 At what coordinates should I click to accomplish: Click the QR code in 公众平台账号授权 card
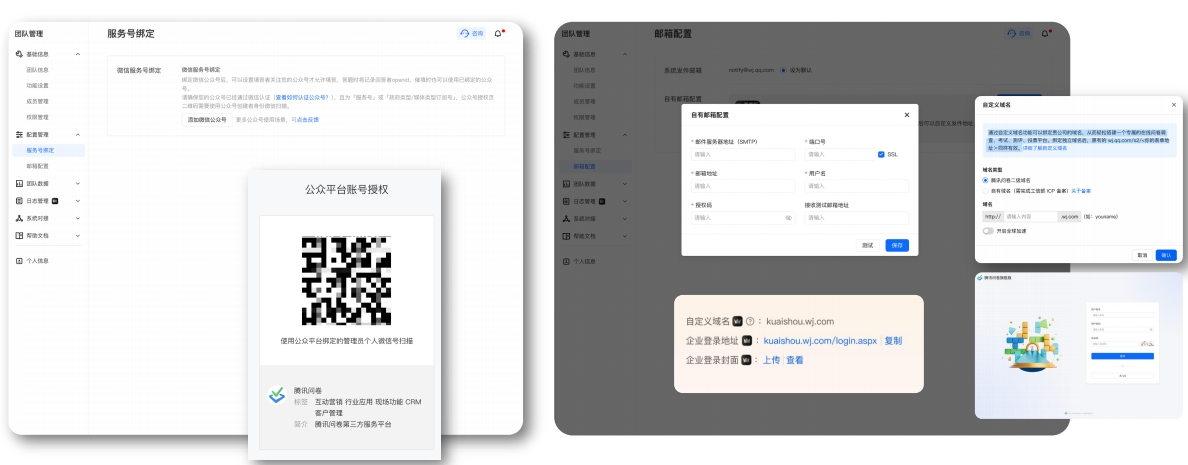[346, 280]
